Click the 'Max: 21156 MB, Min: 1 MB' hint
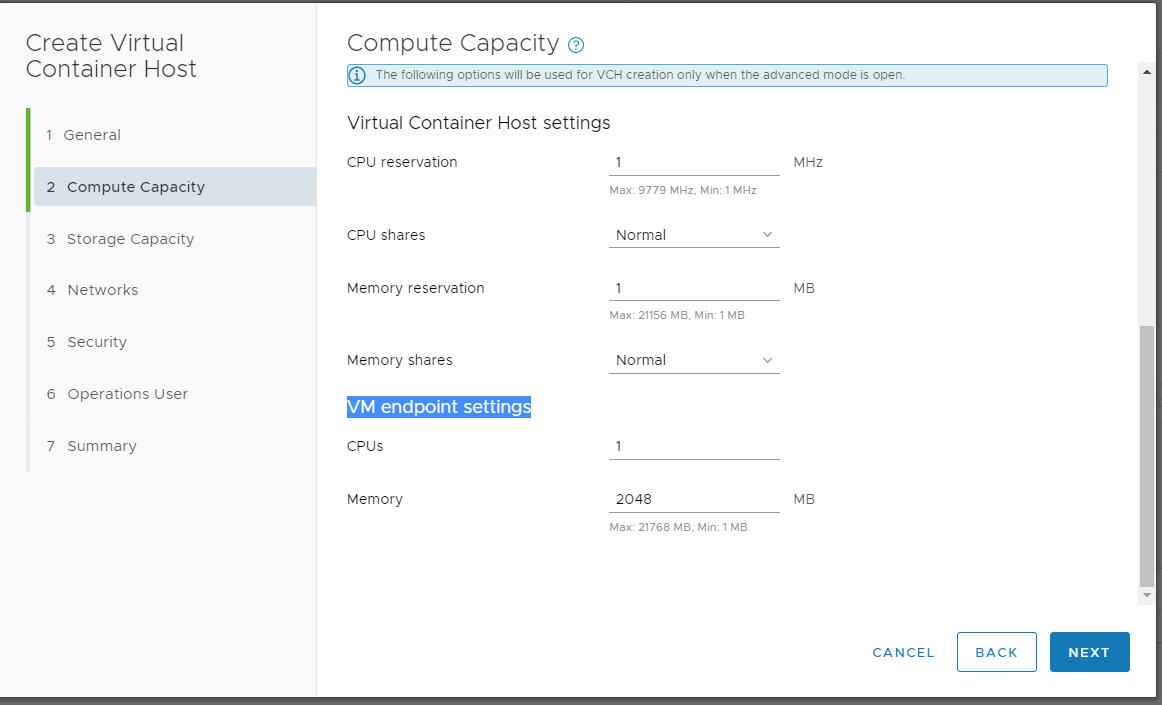The width and height of the screenshot is (1162, 705). click(x=677, y=315)
